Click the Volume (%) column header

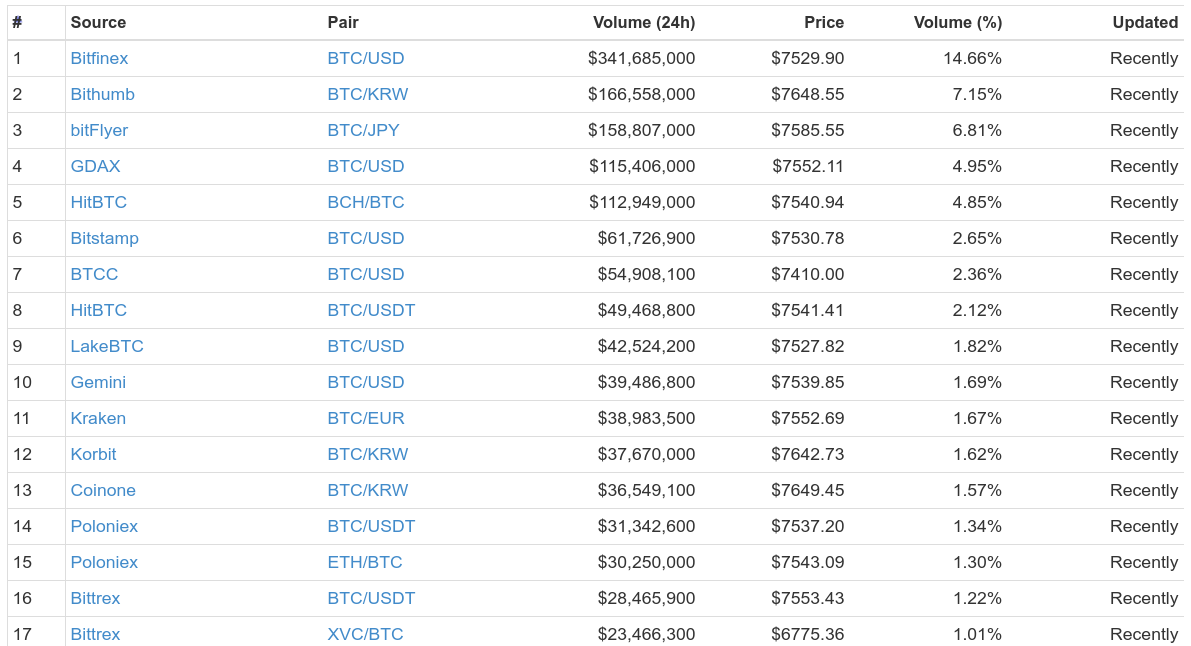[957, 23]
